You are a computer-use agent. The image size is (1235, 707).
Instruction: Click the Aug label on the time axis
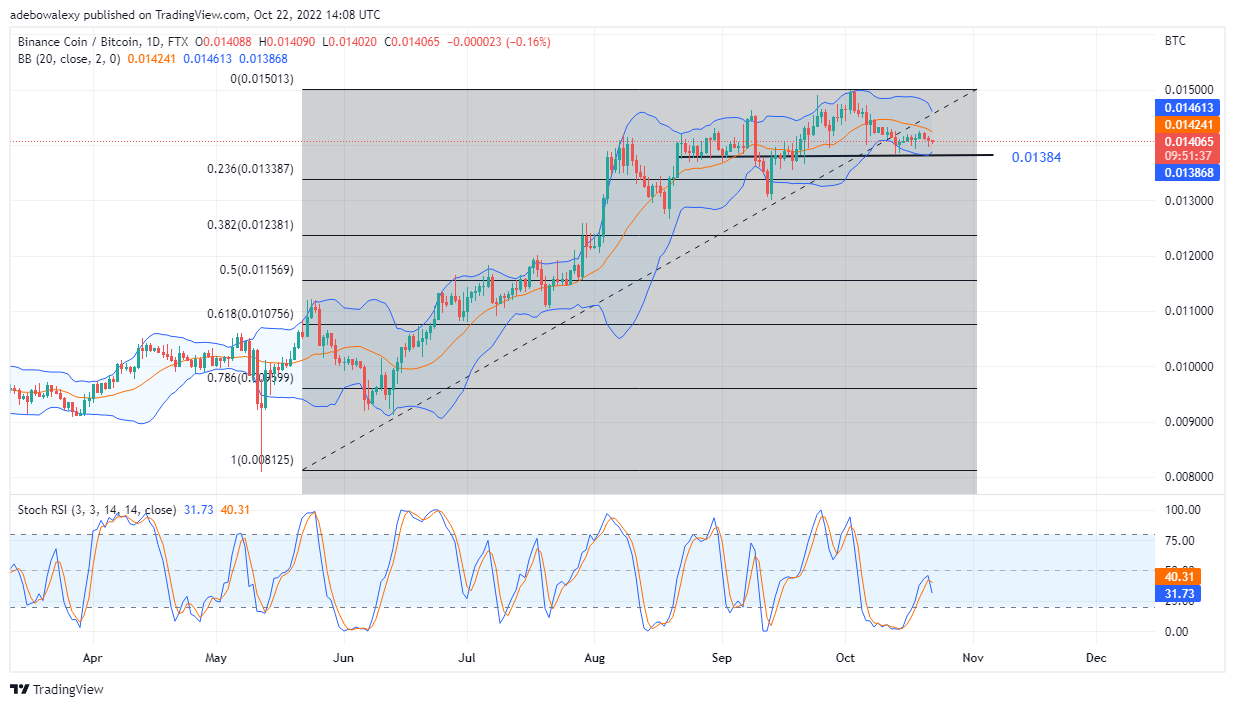pyautogui.click(x=595, y=658)
